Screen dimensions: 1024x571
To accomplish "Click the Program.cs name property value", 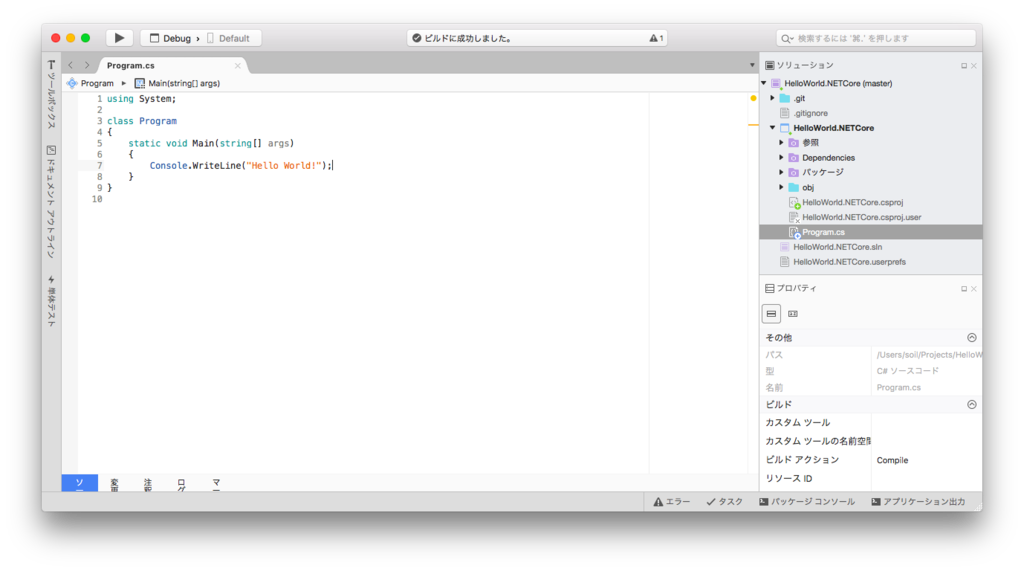I will (x=899, y=387).
